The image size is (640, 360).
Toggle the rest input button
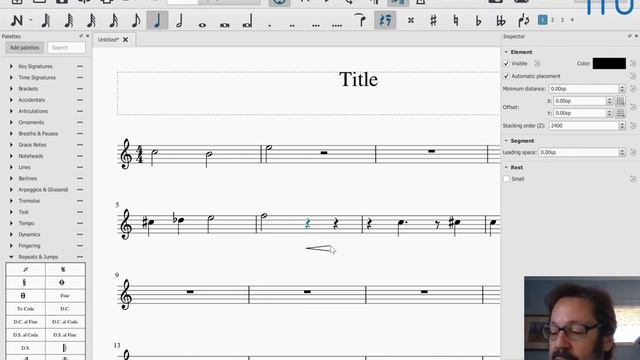coord(385,20)
